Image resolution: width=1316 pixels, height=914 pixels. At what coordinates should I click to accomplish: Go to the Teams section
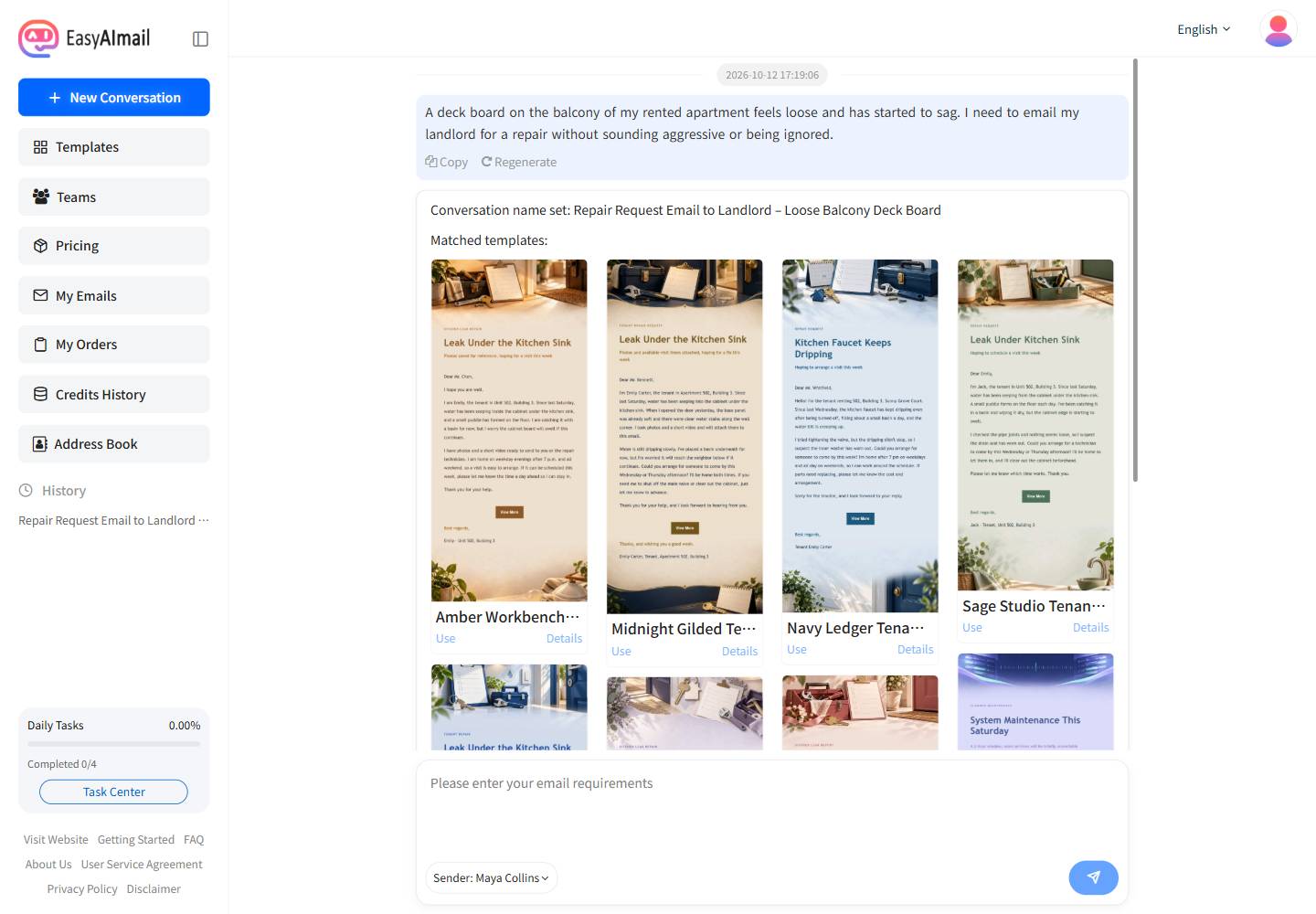[114, 197]
